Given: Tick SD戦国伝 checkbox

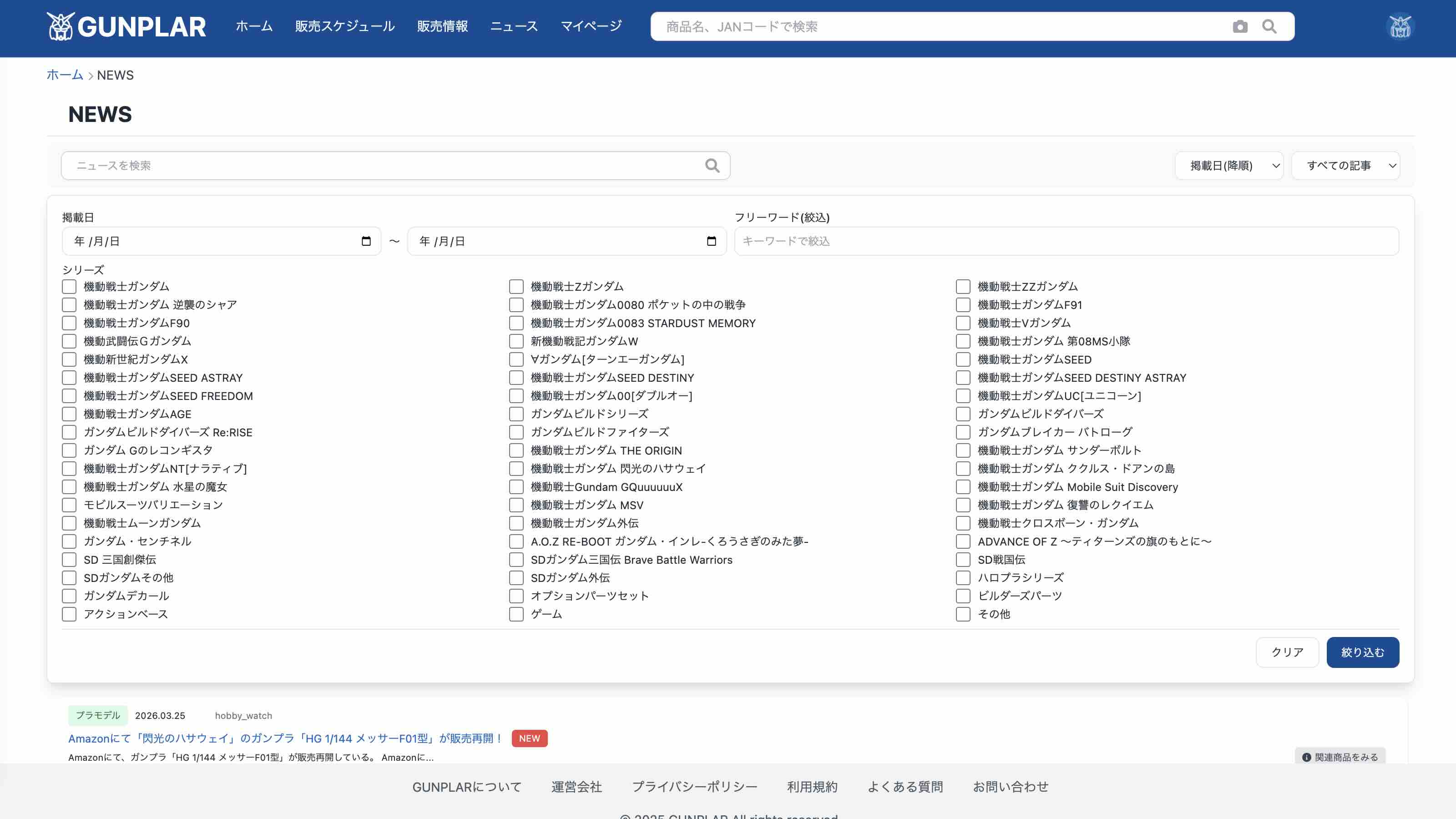Looking at the screenshot, I should [x=963, y=560].
